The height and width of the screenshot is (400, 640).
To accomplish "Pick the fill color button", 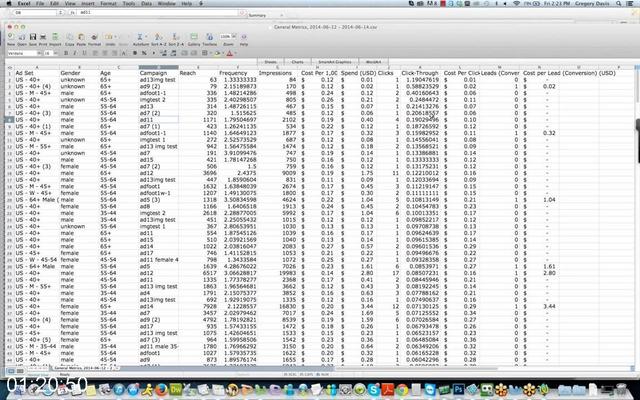I will click(x=218, y=53).
